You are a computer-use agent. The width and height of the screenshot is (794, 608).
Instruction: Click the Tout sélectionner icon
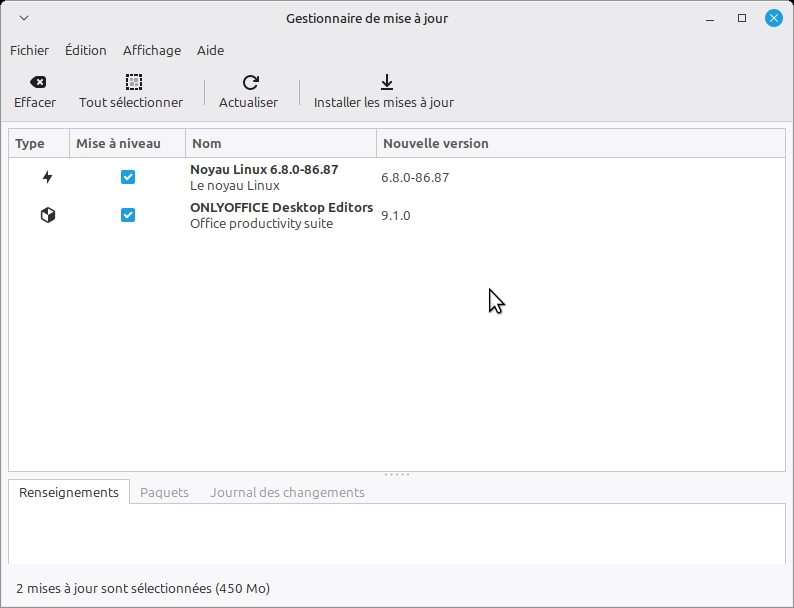click(x=133, y=83)
